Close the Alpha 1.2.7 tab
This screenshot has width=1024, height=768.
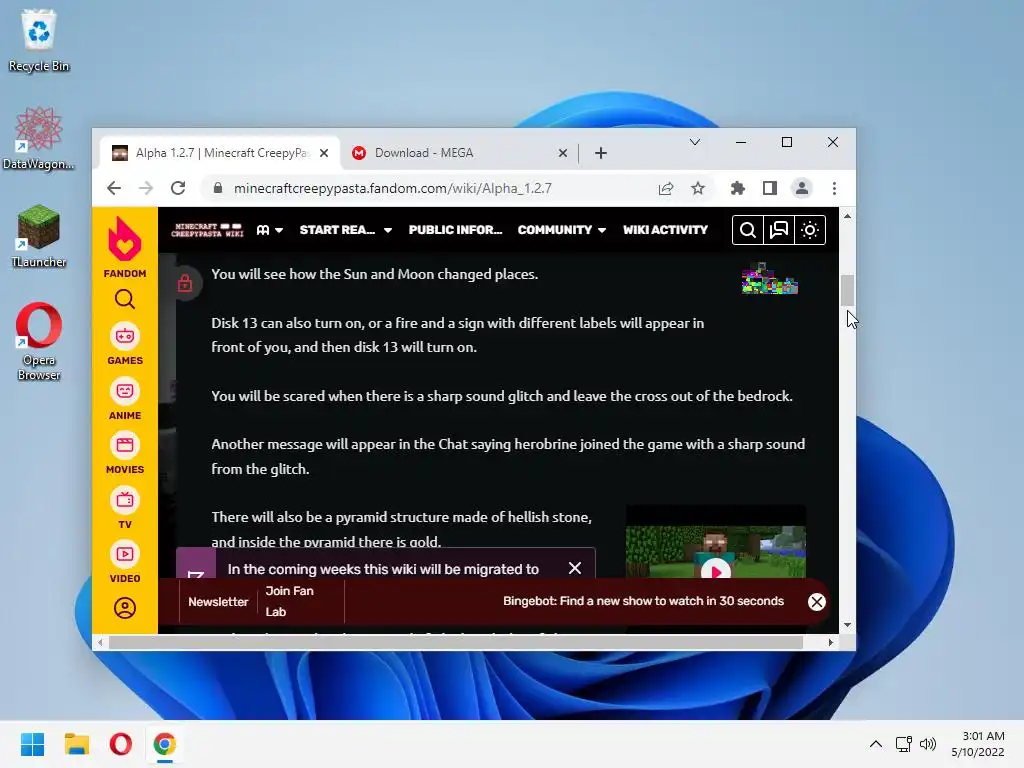tap(324, 153)
